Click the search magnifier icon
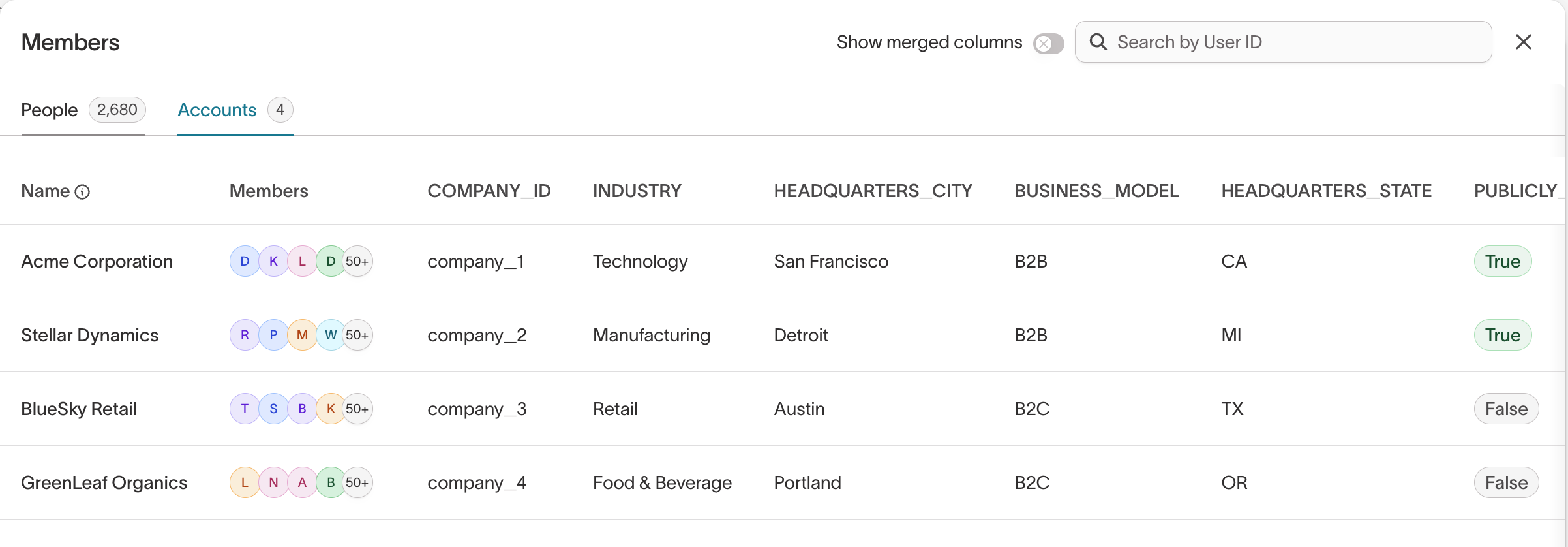Viewport: 1568px width, 547px height. click(1098, 42)
